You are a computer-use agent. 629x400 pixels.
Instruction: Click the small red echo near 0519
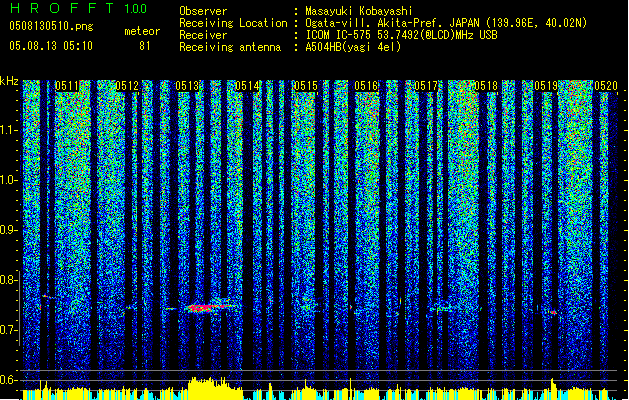(554, 312)
